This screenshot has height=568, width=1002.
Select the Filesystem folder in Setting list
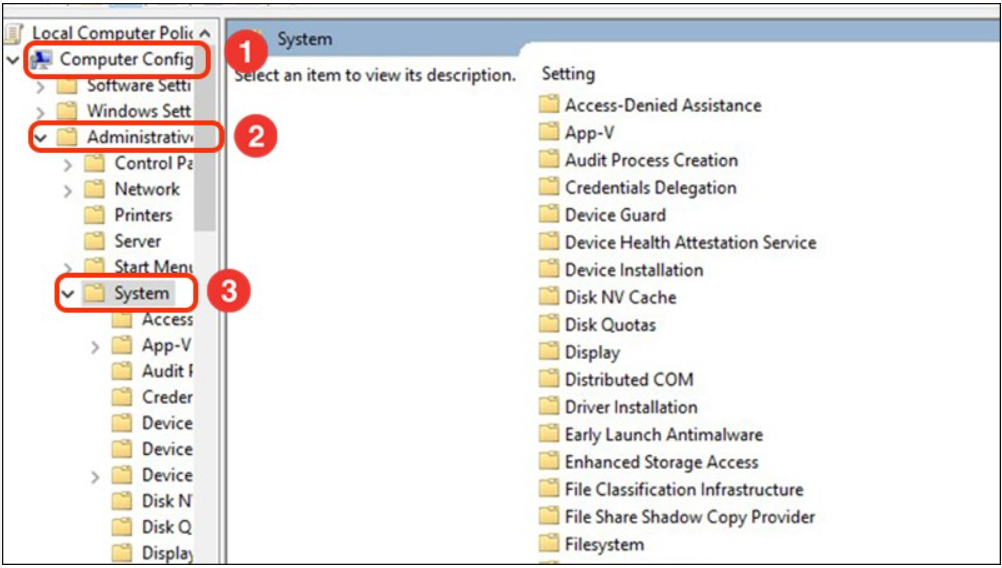[x=592, y=544]
